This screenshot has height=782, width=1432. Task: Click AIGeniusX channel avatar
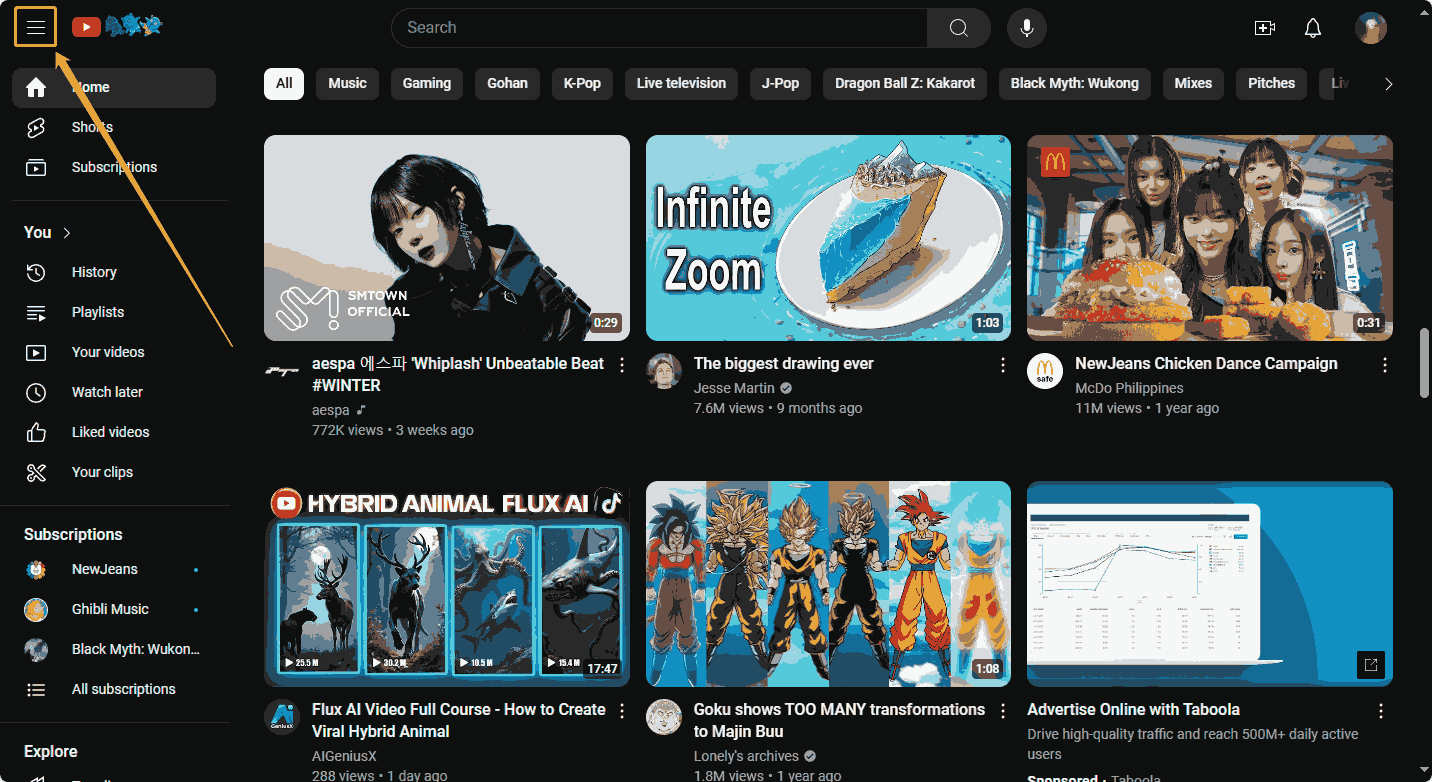click(282, 717)
